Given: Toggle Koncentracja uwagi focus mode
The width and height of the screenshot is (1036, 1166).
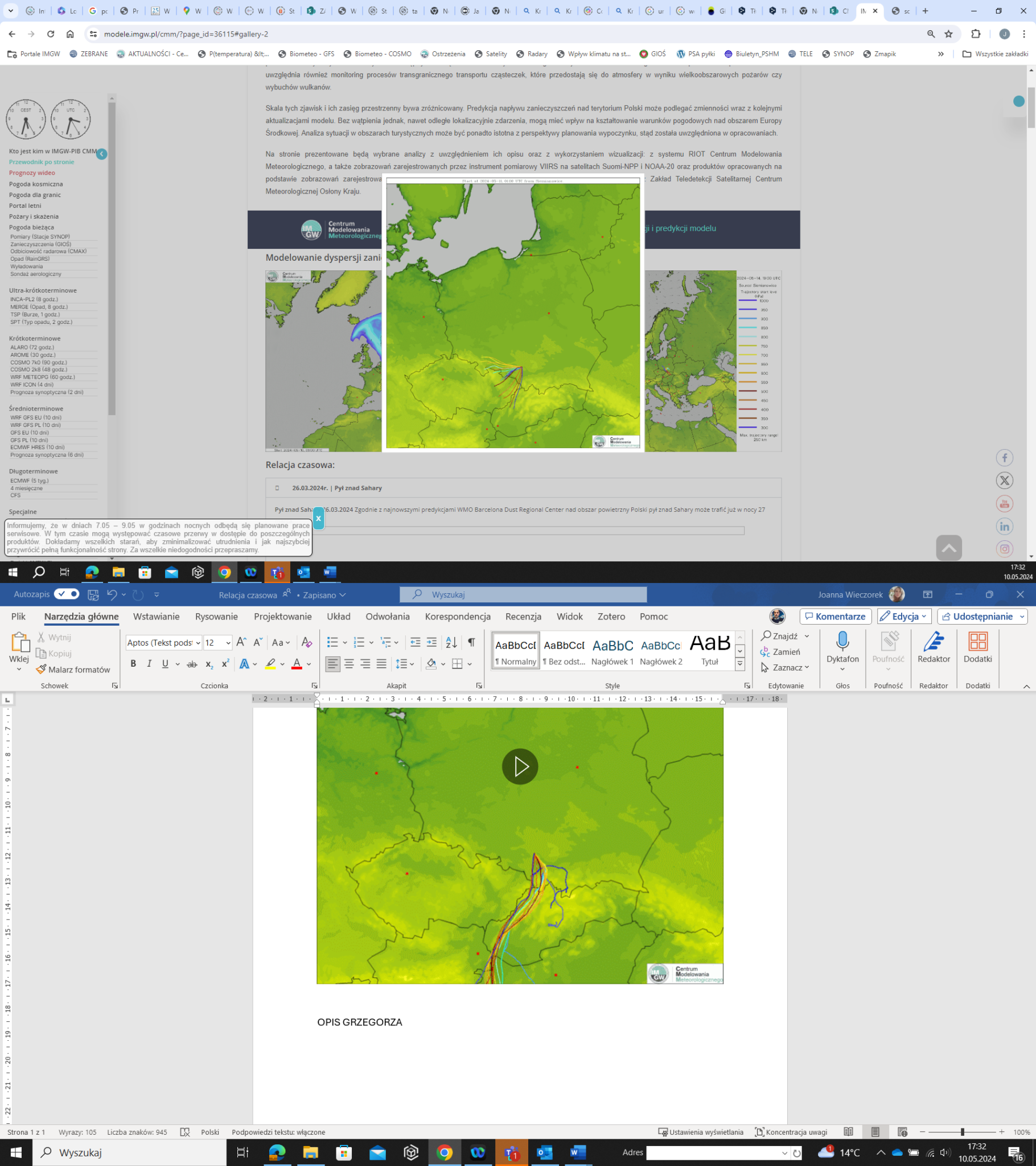Looking at the screenshot, I should click(x=791, y=1132).
